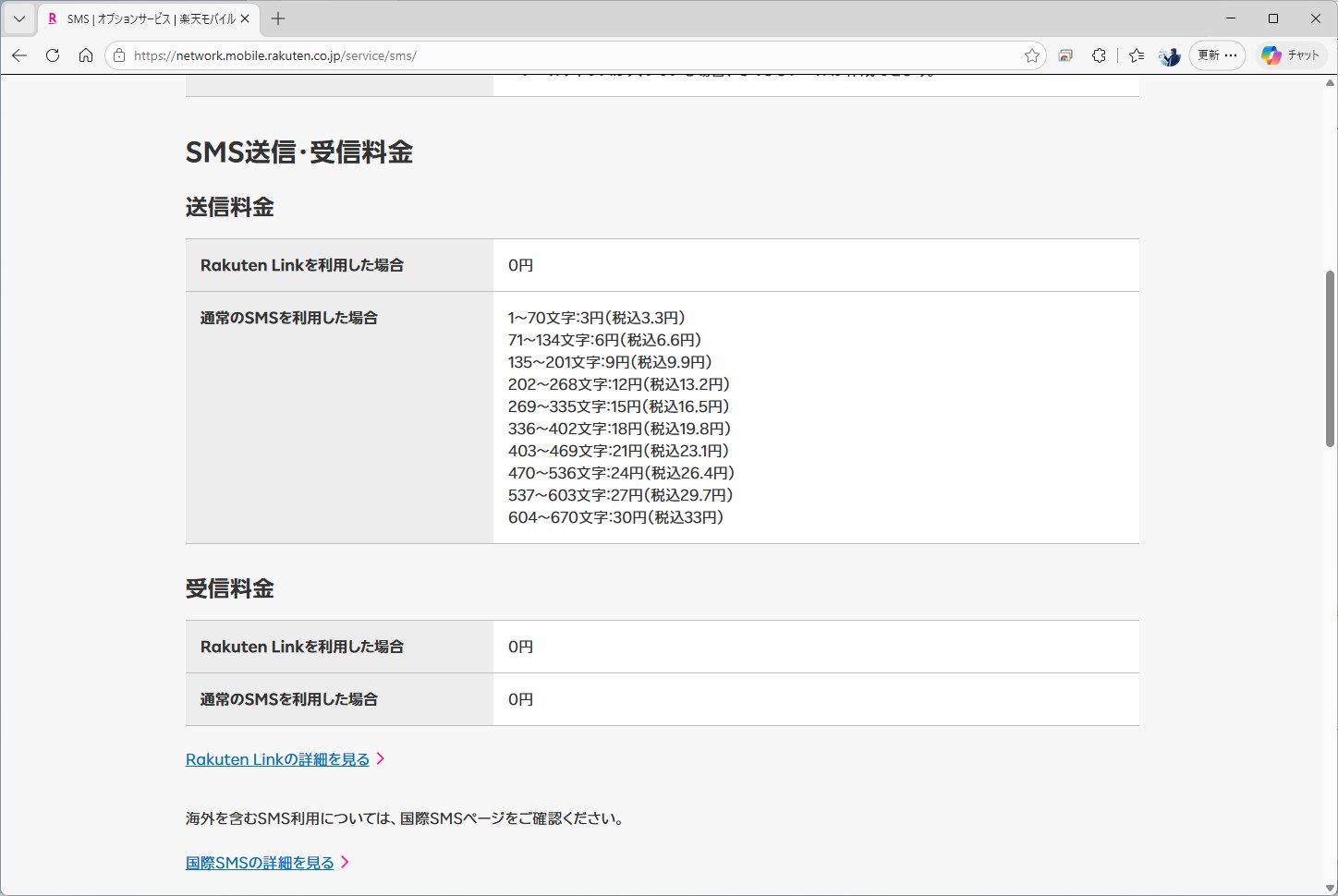Click the scrollbar down arrow
The image size is (1338, 896).
(x=1331, y=888)
